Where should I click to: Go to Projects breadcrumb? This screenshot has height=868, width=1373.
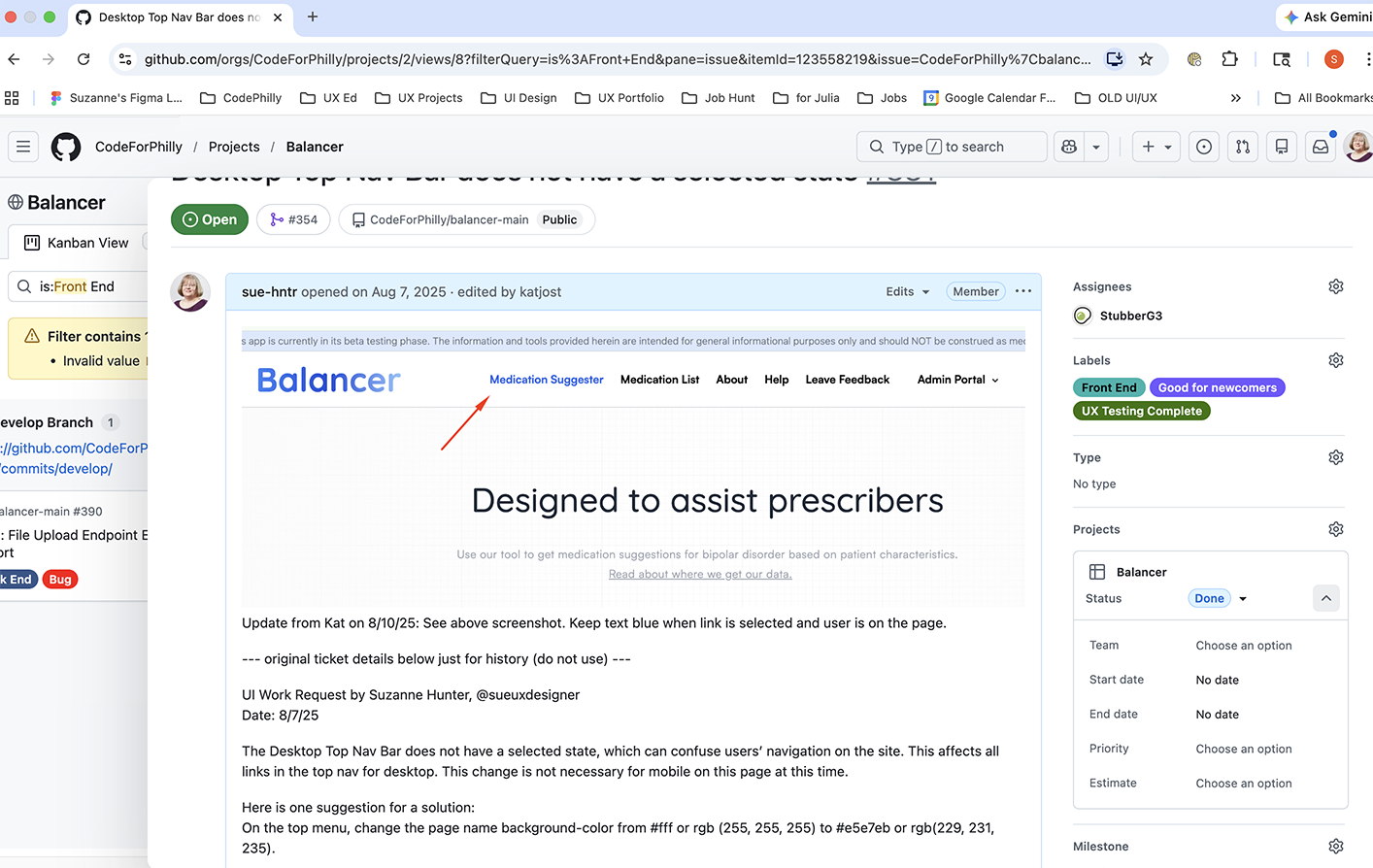[x=234, y=147]
